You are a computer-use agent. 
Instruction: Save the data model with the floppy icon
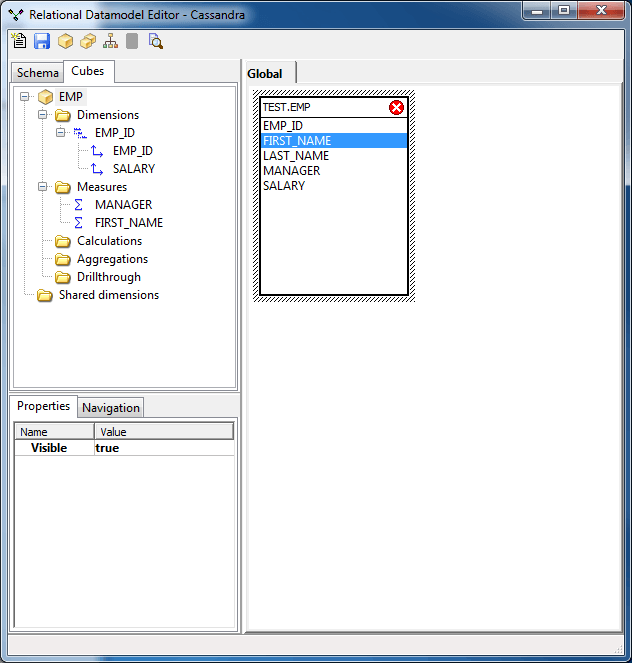tap(42, 41)
